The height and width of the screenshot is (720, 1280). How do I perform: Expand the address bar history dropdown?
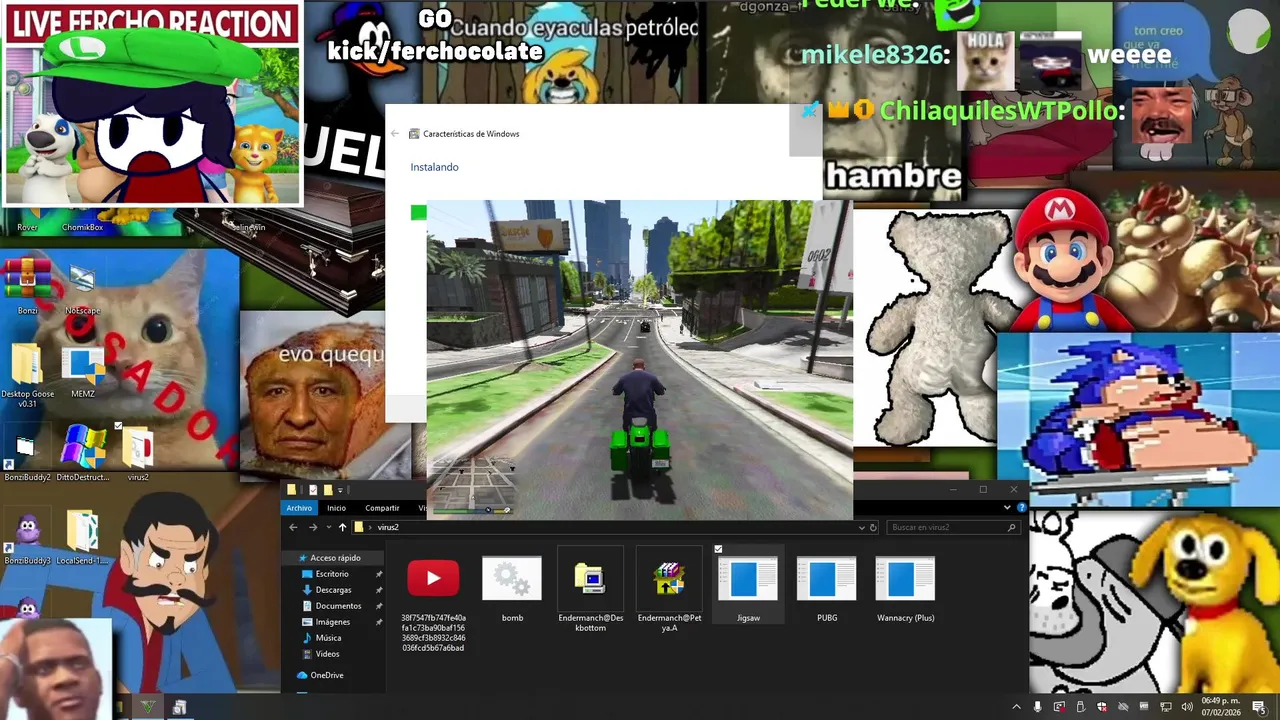point(862,527)
